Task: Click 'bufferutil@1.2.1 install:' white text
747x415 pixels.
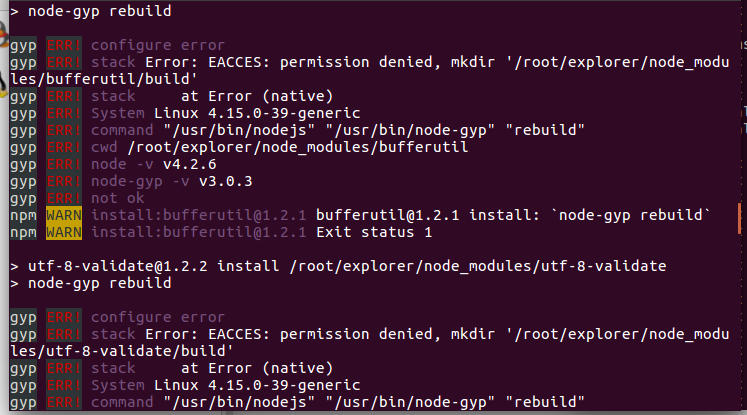Action: [428, 215]
